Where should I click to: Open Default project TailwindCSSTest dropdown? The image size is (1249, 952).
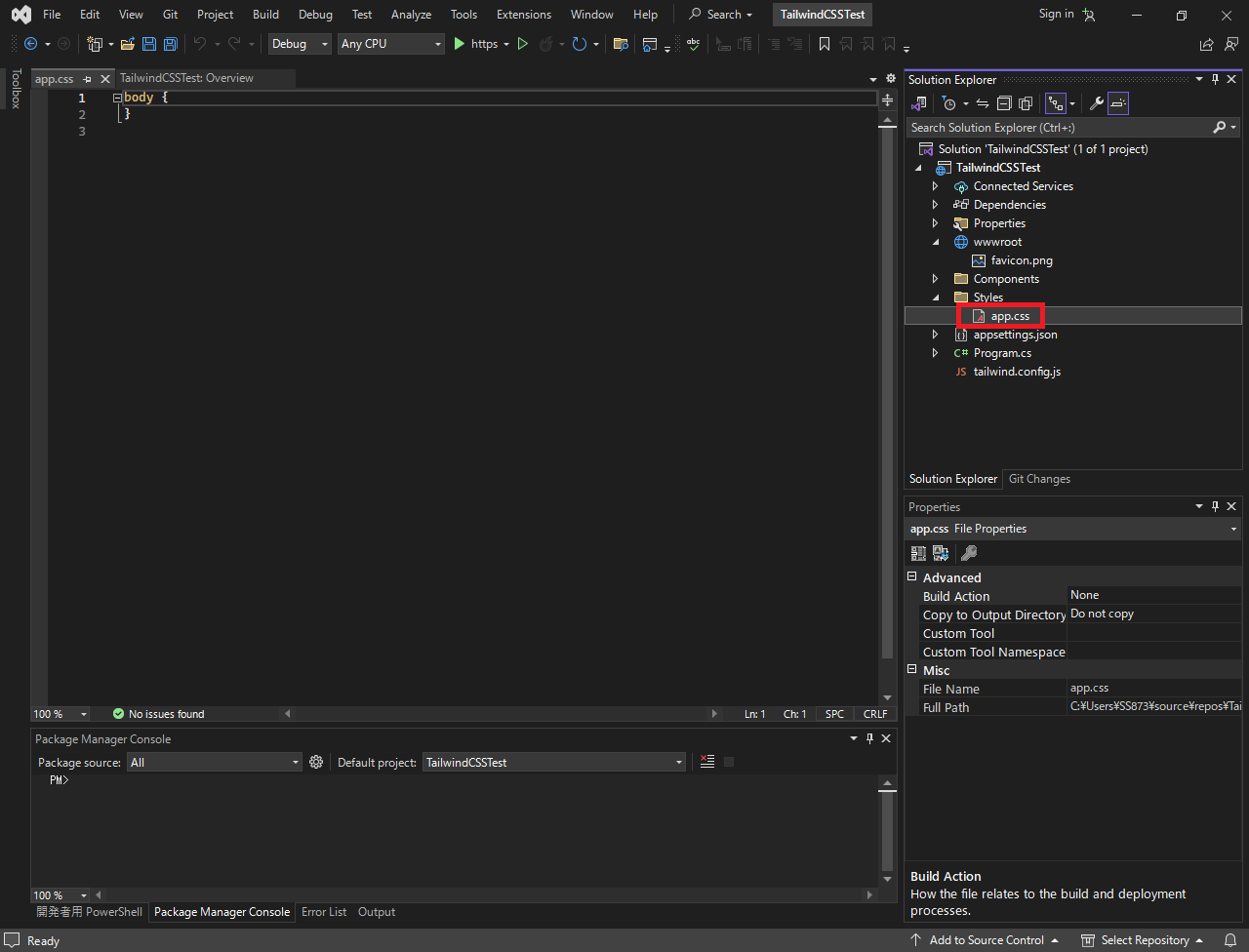pos(554,762)
